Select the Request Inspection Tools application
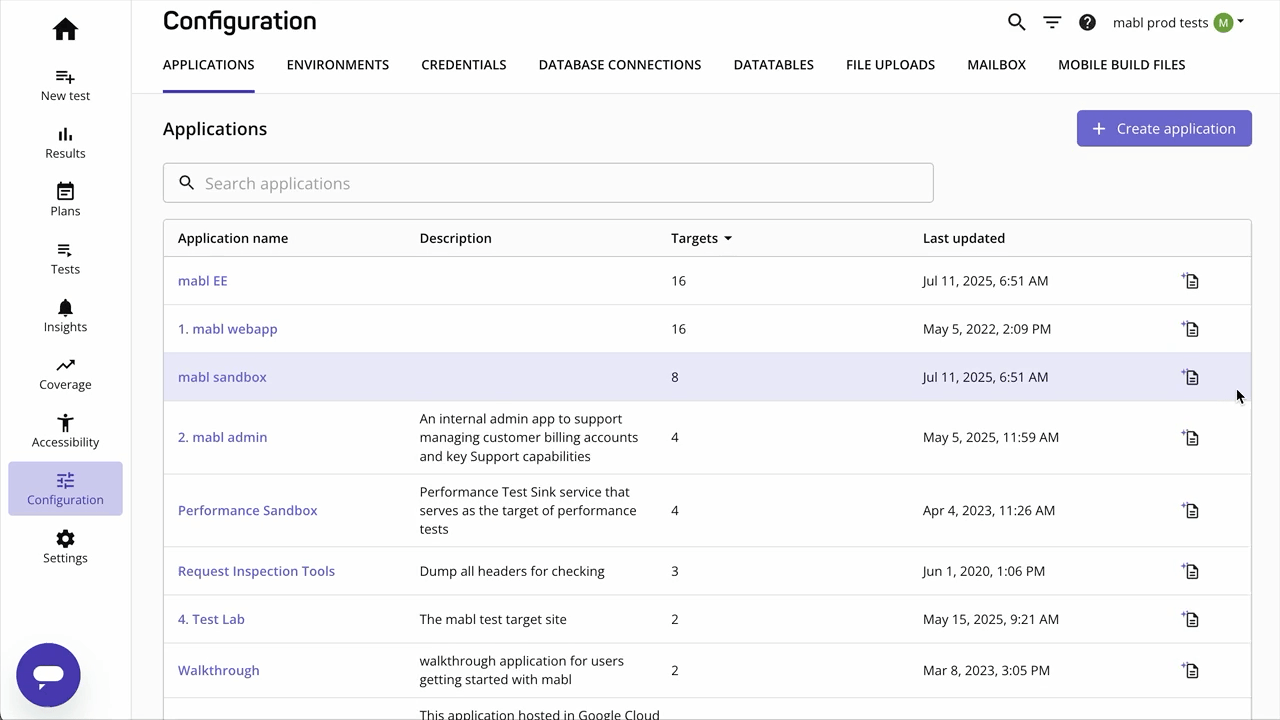 pyautogui.click(x=256, y=571)
